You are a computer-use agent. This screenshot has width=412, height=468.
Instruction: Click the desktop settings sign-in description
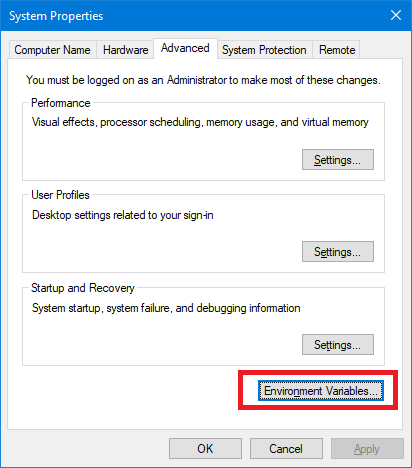[x=123, y=215]
